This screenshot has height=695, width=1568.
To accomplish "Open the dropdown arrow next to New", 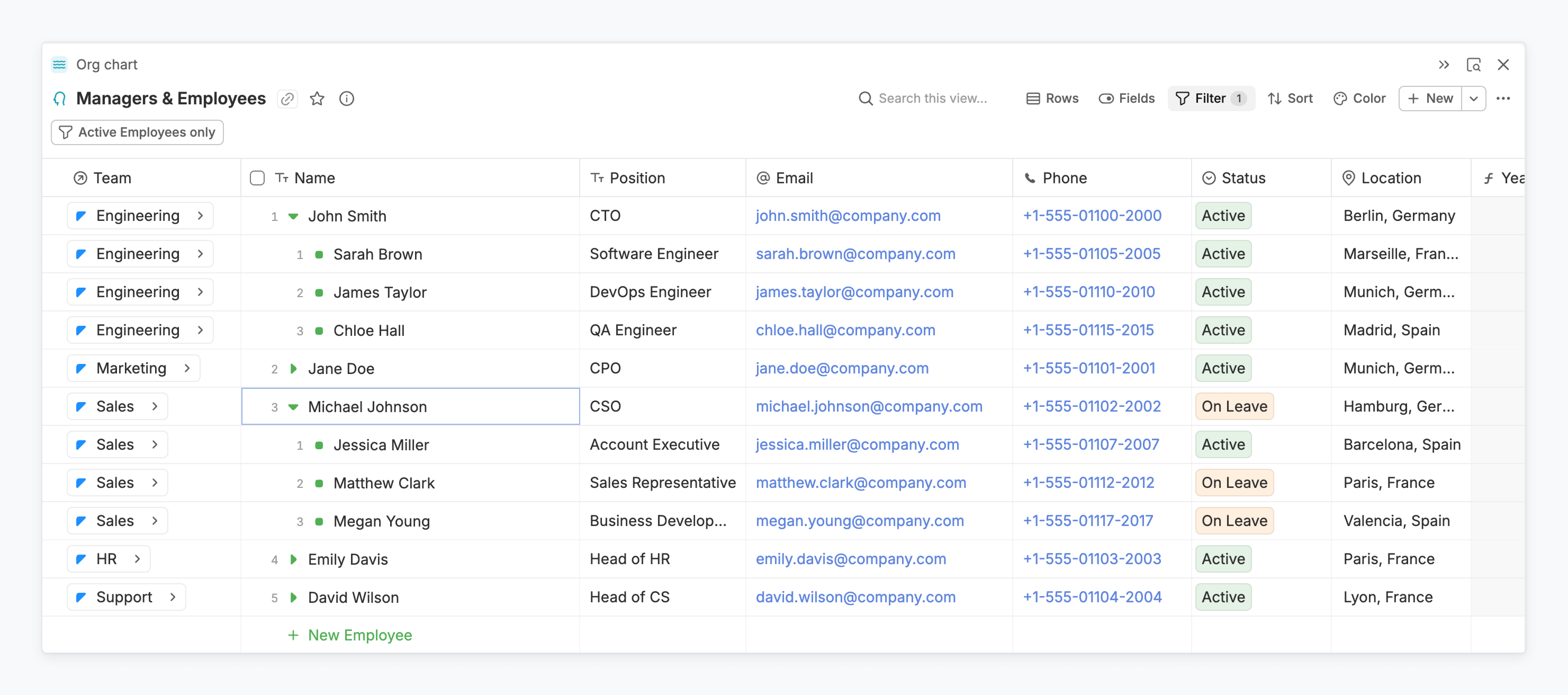I will [1474, 99].
